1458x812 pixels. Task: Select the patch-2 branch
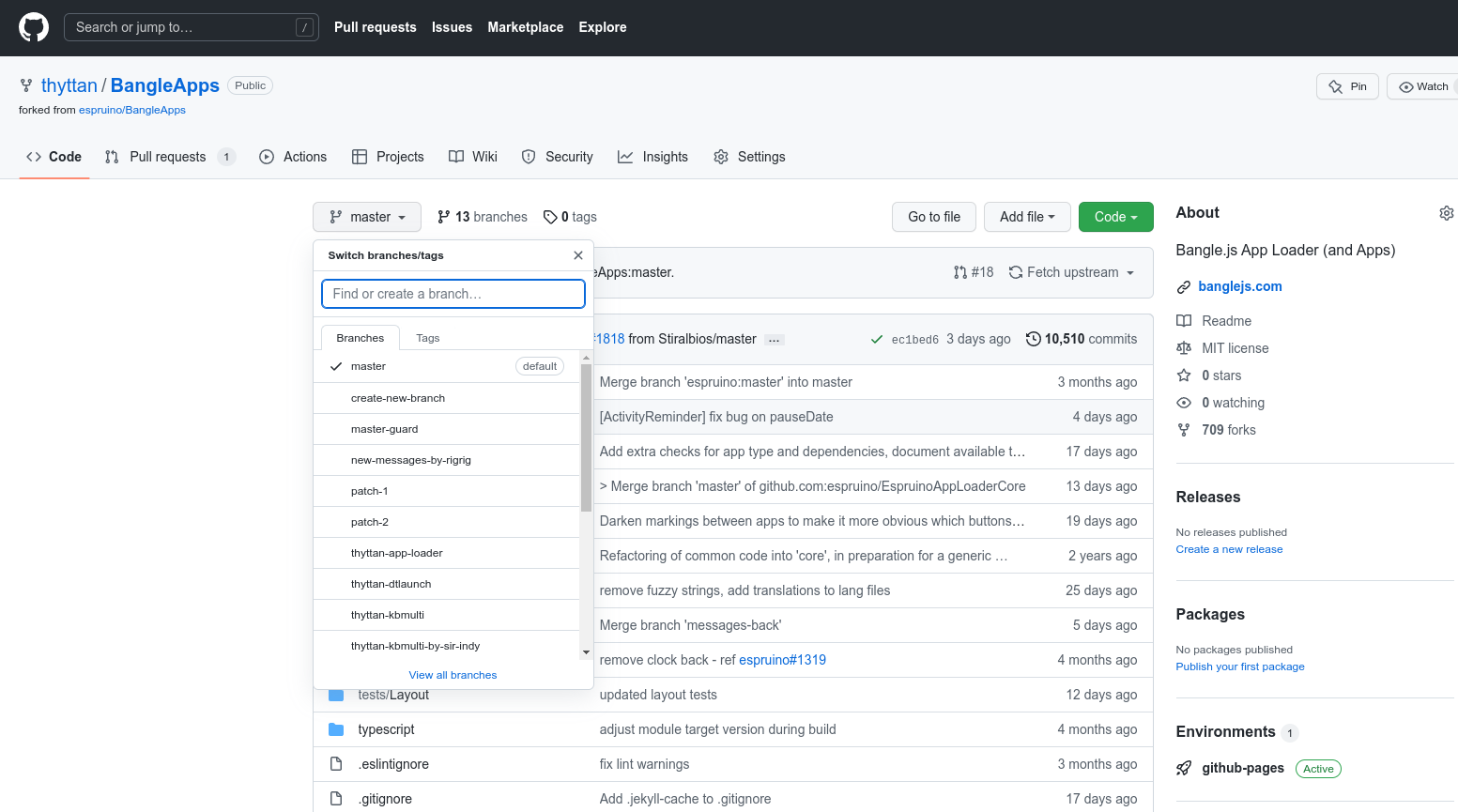click(447, 522)
